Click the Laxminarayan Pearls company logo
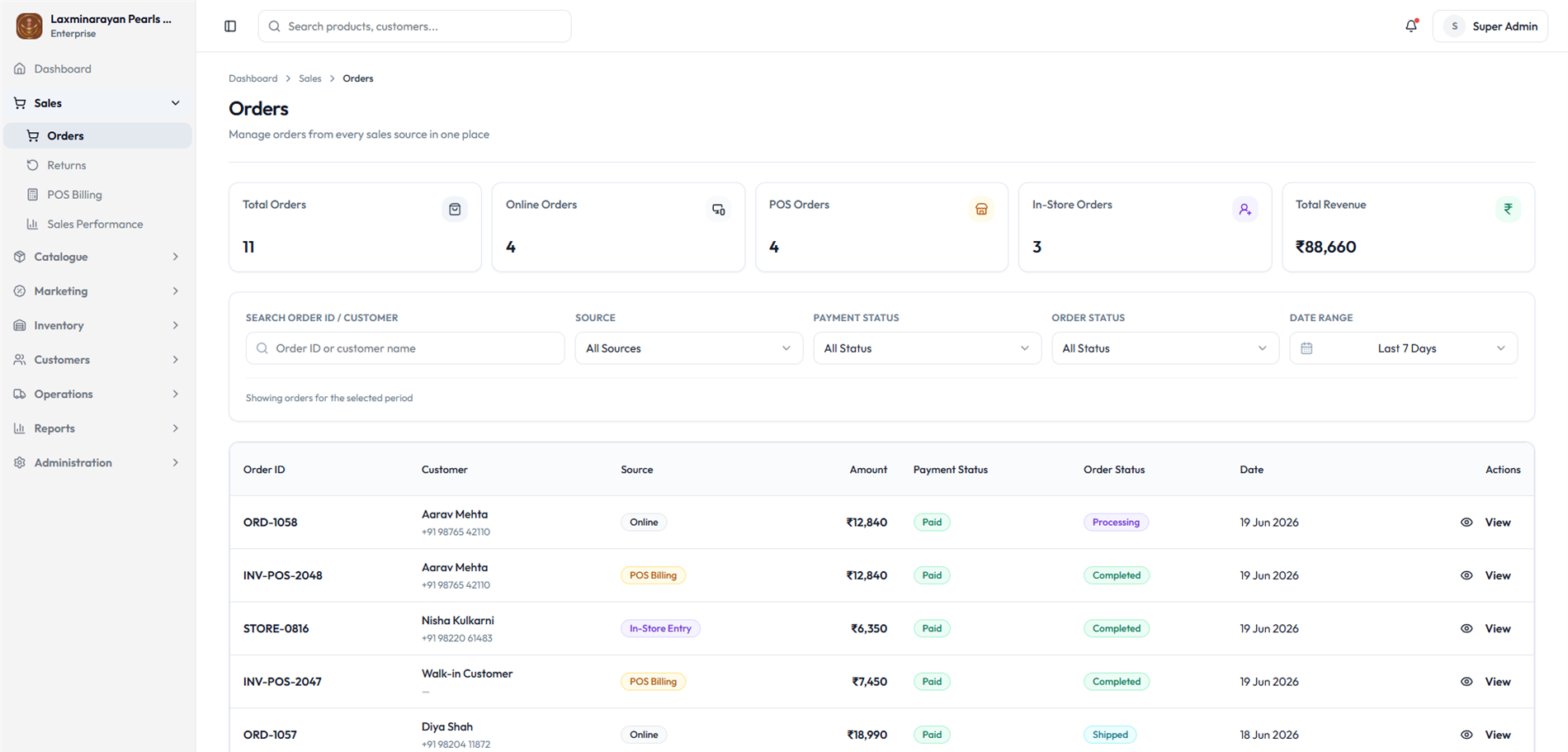Viewport: 1568px width, 752px height. 30,26
